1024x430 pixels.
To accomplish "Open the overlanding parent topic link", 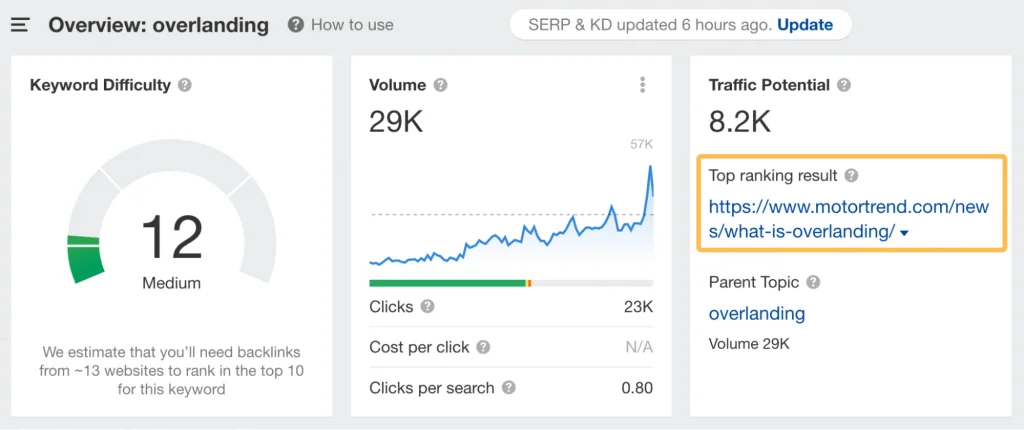I will tap(756, 314).
